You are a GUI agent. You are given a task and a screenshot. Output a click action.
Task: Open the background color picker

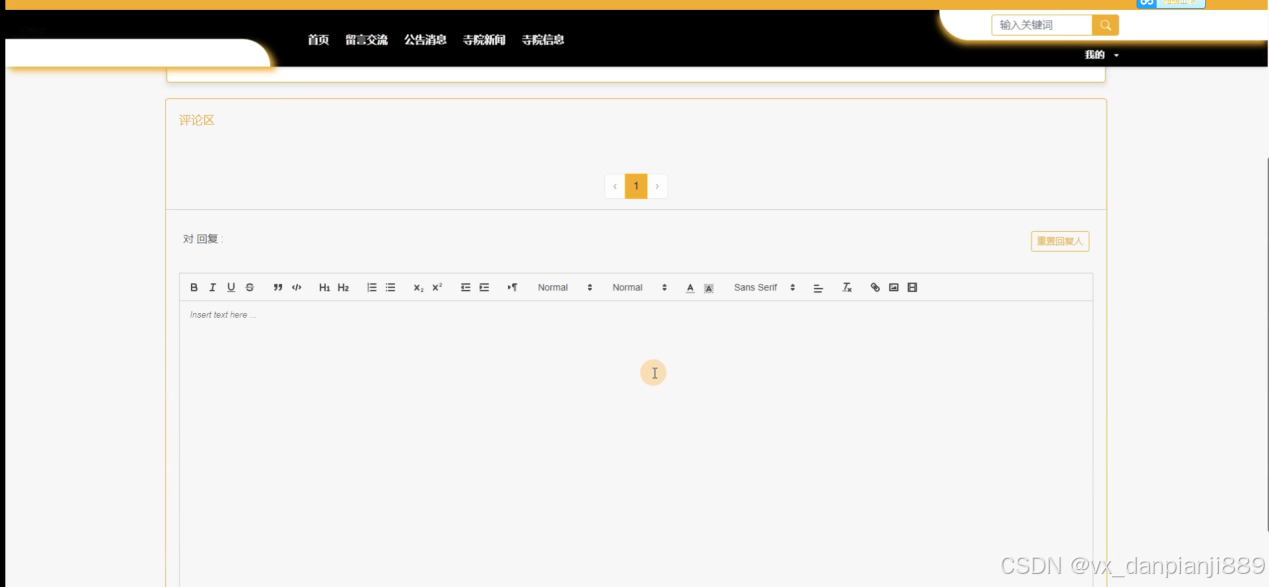709,288
